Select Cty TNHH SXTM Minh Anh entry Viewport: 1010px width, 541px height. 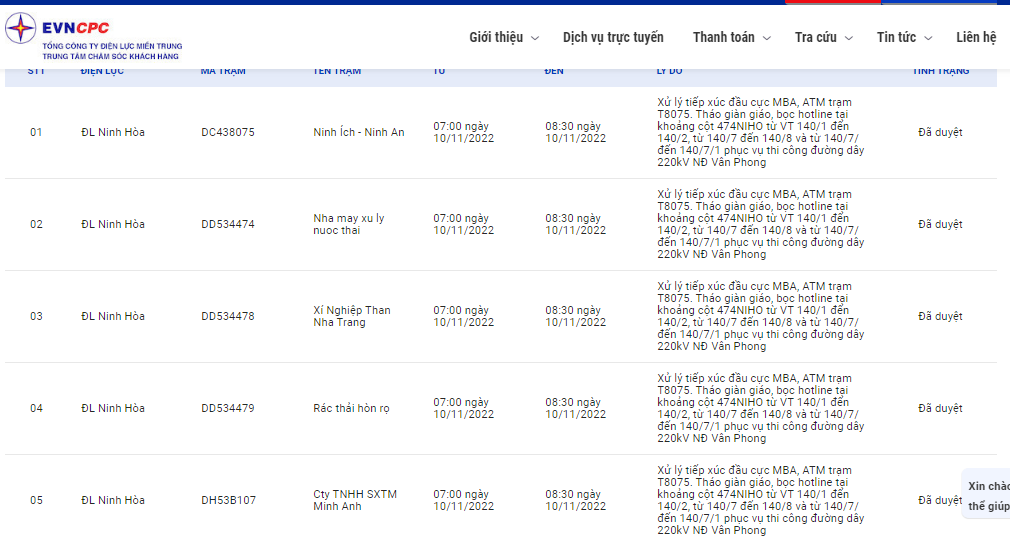[354, 500]
